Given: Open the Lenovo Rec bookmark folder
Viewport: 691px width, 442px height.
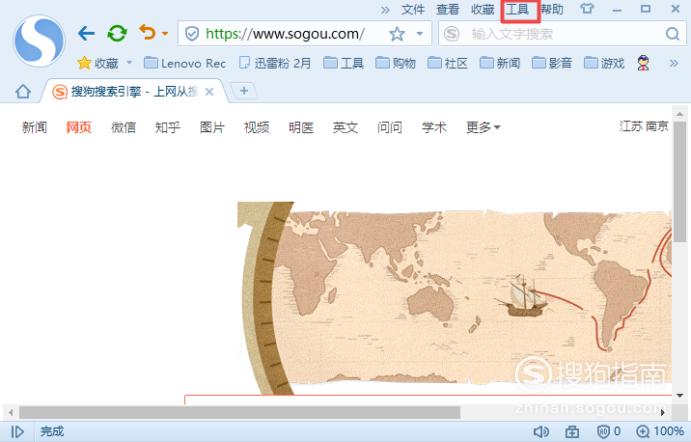Looking at the screenshot, I should coord(185,63).
